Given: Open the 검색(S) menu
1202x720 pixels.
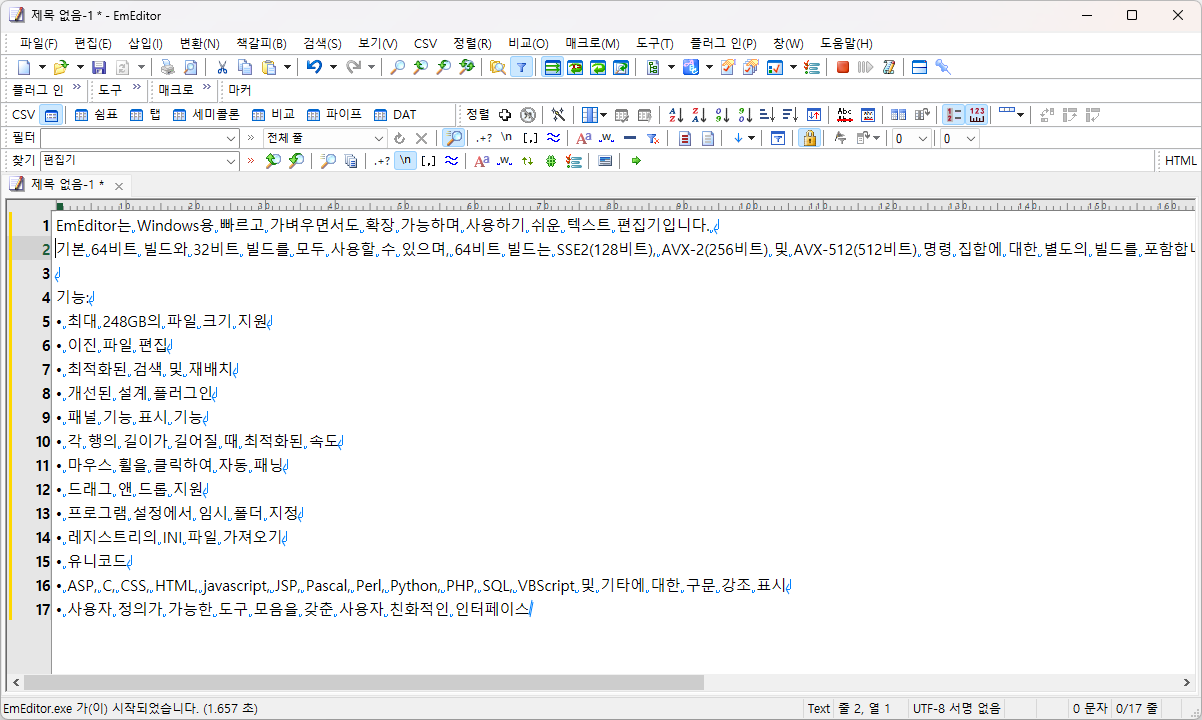Looking at the screenshot, I should (x=322, y=43).
